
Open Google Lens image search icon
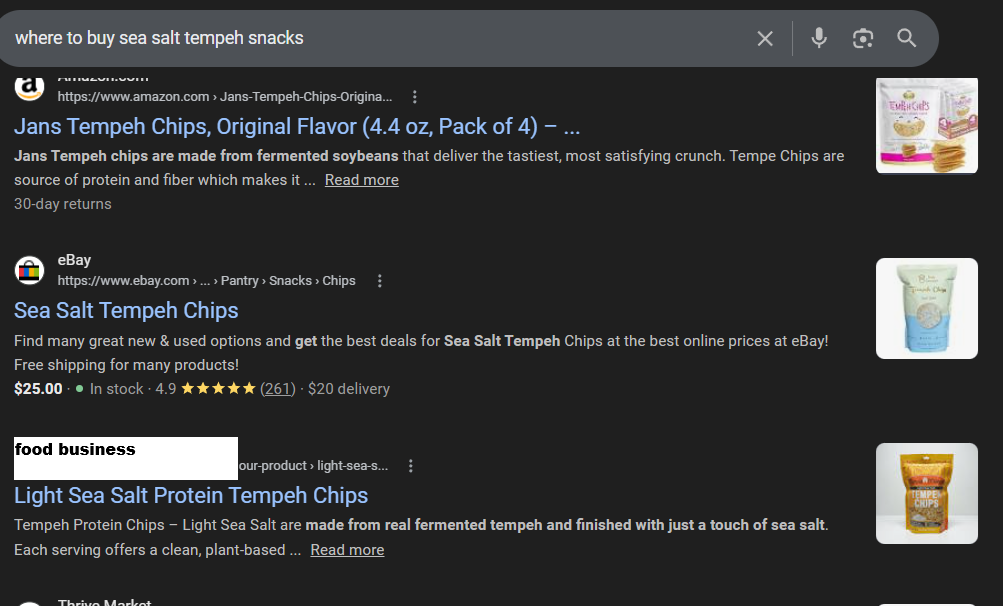pyautogui.click(x=863, y=39)
